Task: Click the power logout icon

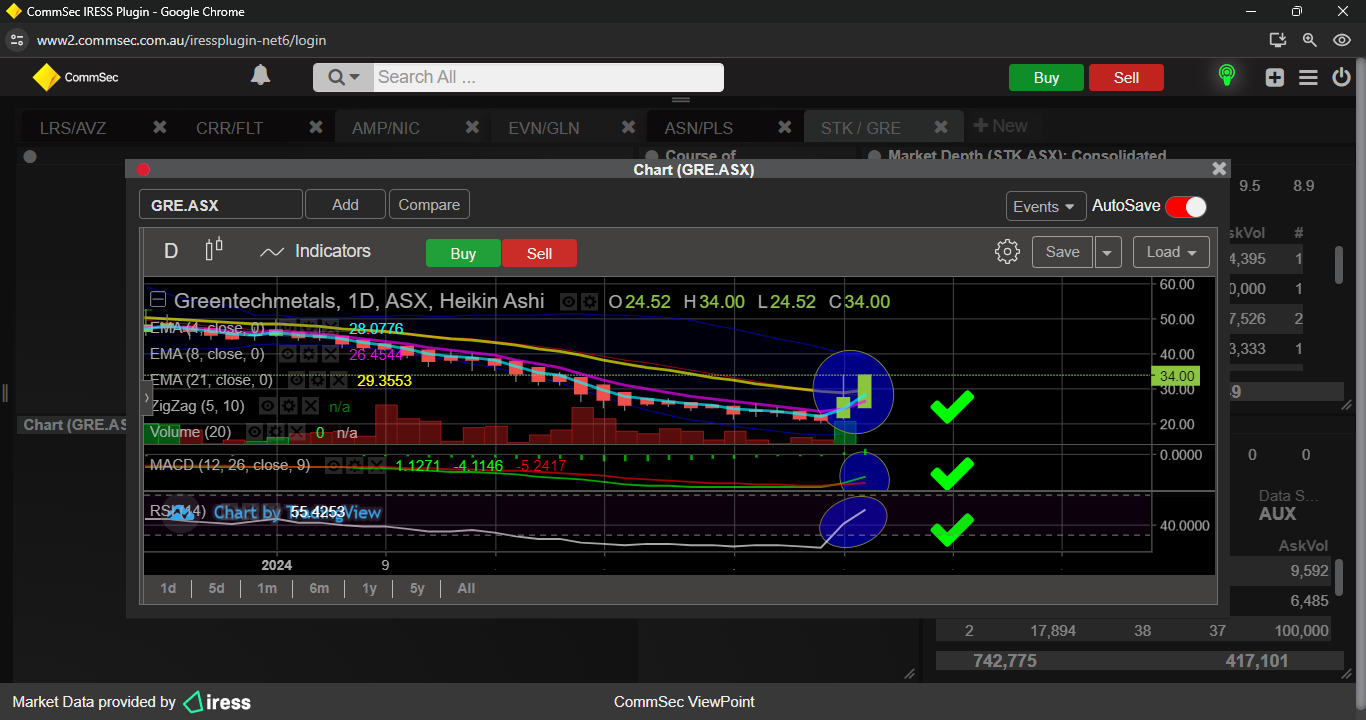Action: [1341, 78]
